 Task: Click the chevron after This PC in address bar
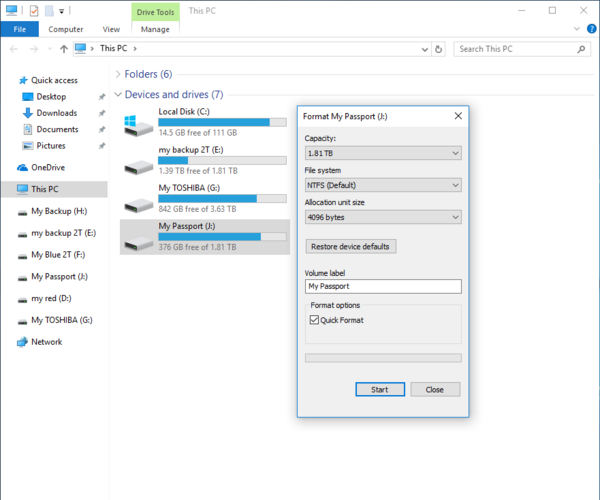[x=135, y=49]
